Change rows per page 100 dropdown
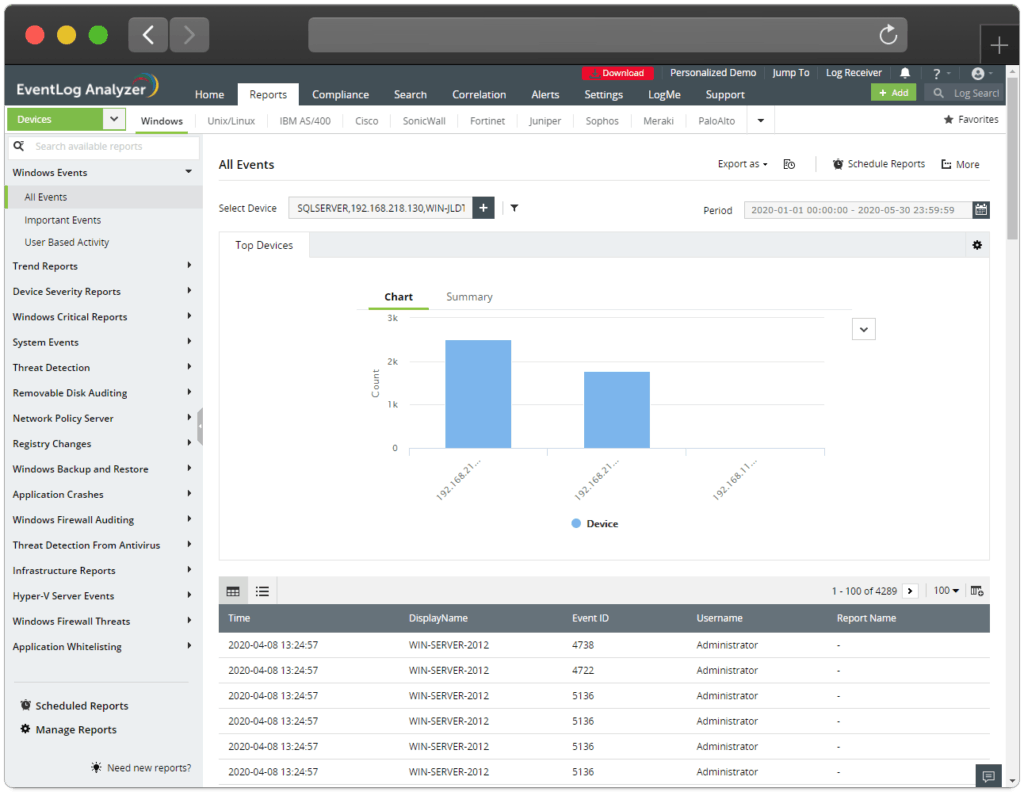The image size is (1024, 792). coord(946,590)
